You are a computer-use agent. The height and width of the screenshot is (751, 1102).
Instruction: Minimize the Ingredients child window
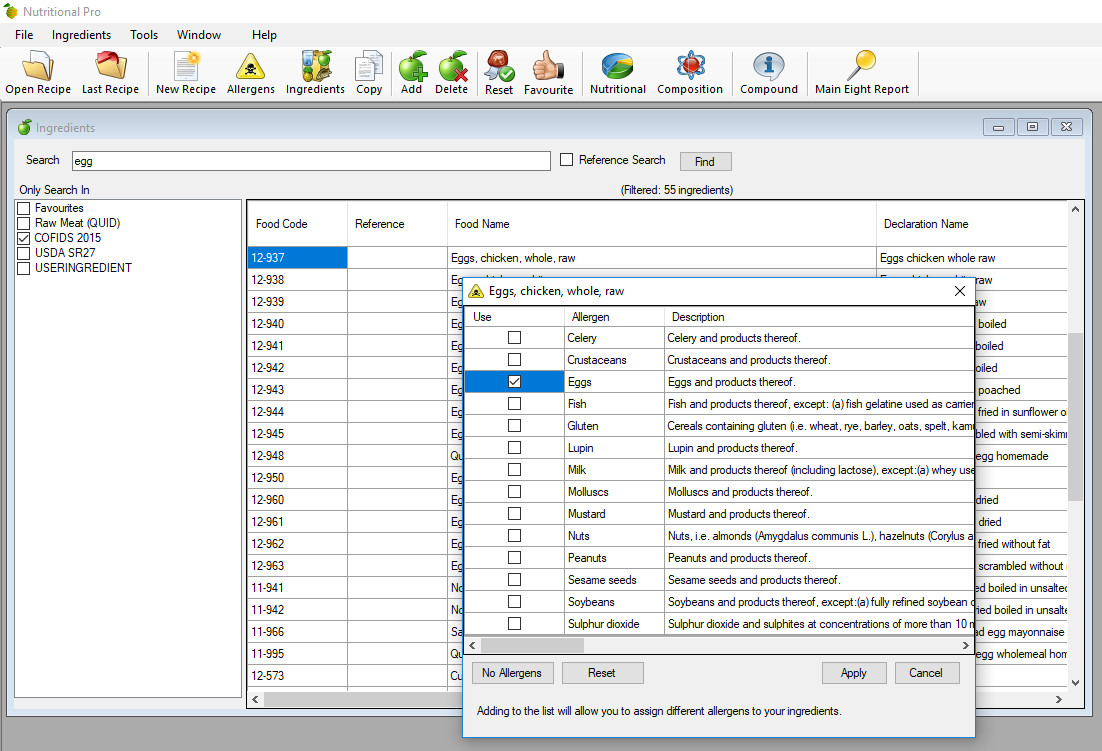(998, 127)
